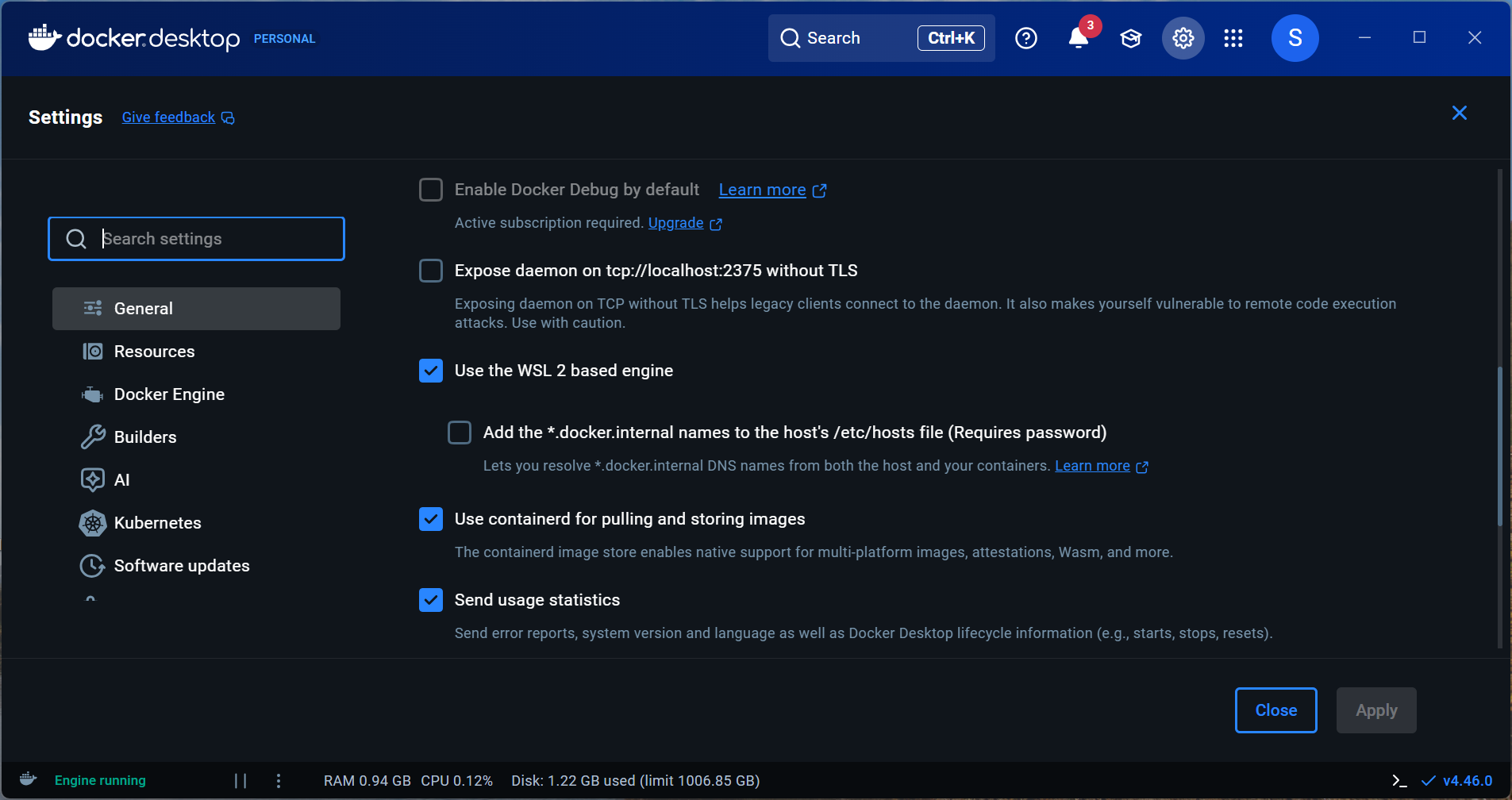Viewport: 1512px width, 800px height.
Task: Focus the Search settings input field
Action: pos(196,239)
